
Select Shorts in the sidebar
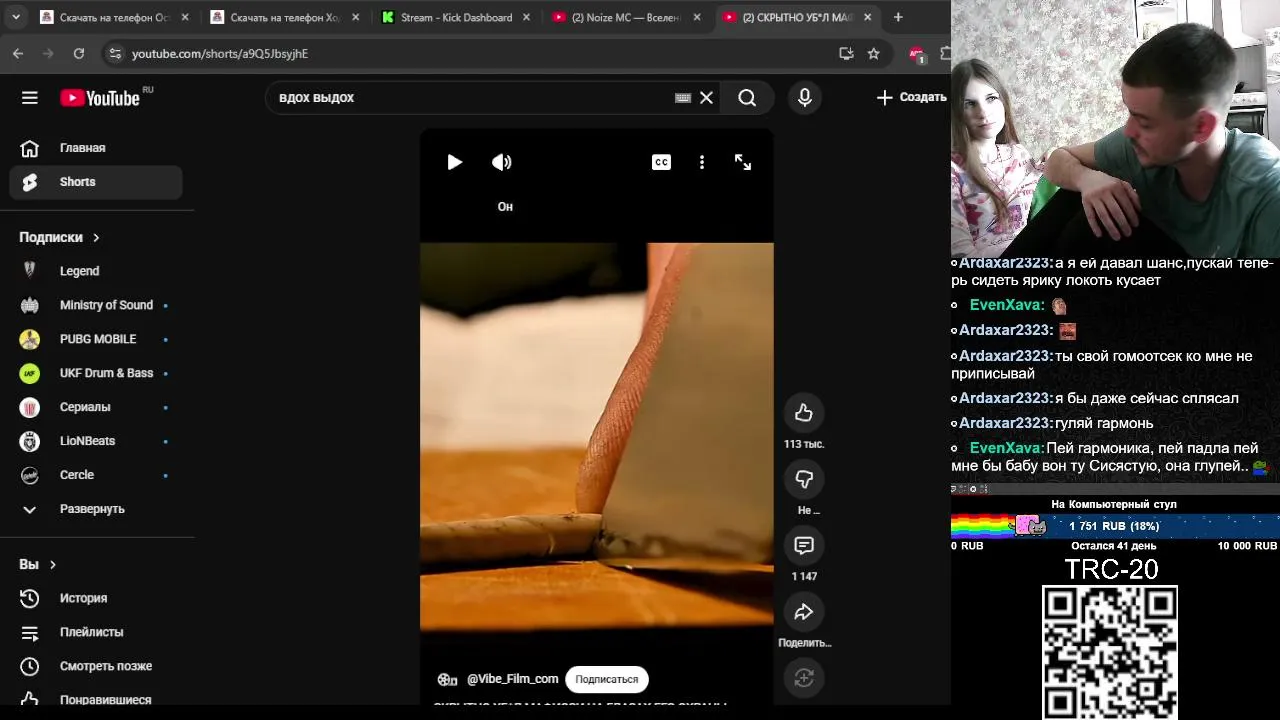(96, 182)
